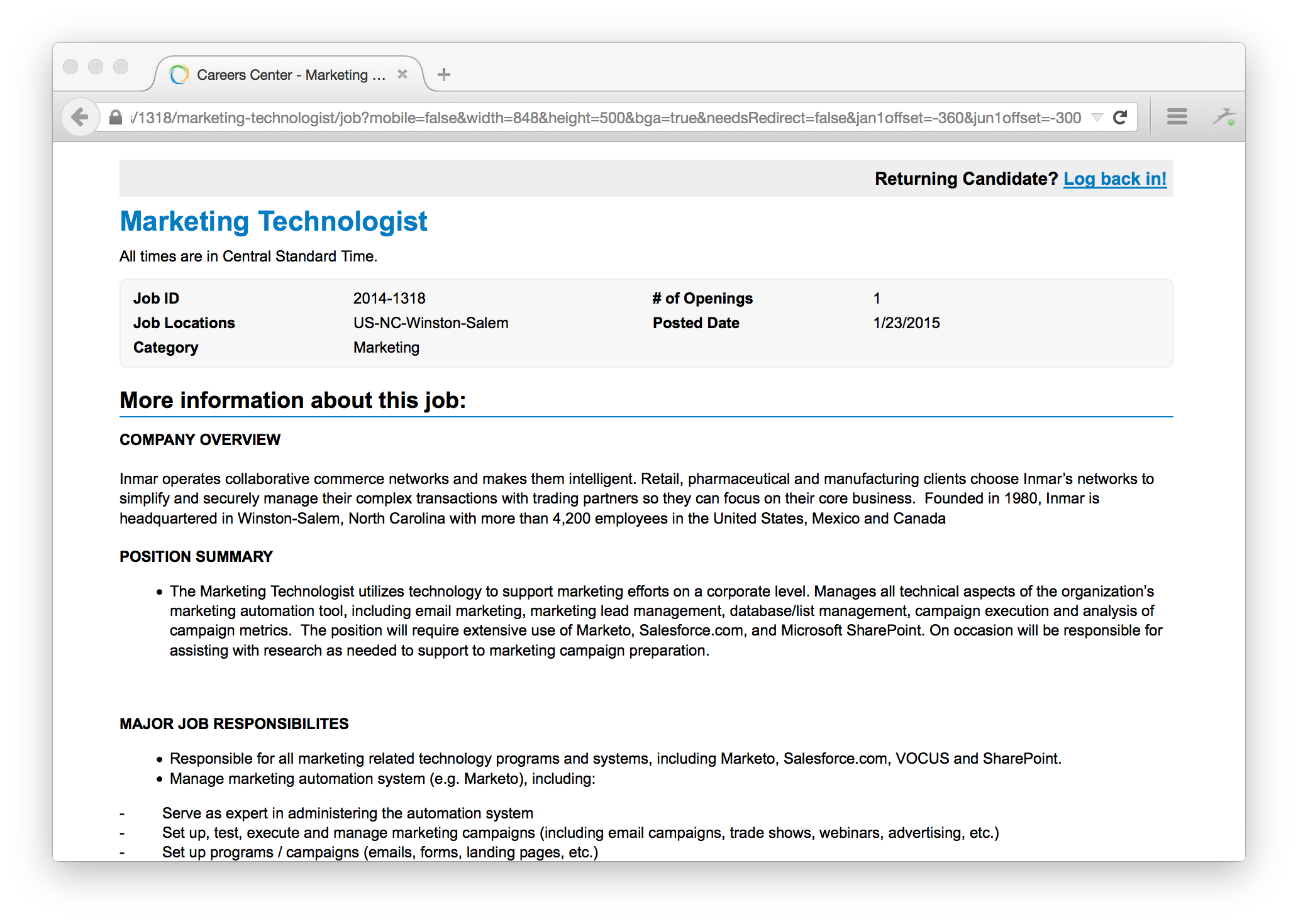Open the hamburger menu icon
Image resolution: width=1298 pixels, height=924 pixels.
pos(1177,116)
